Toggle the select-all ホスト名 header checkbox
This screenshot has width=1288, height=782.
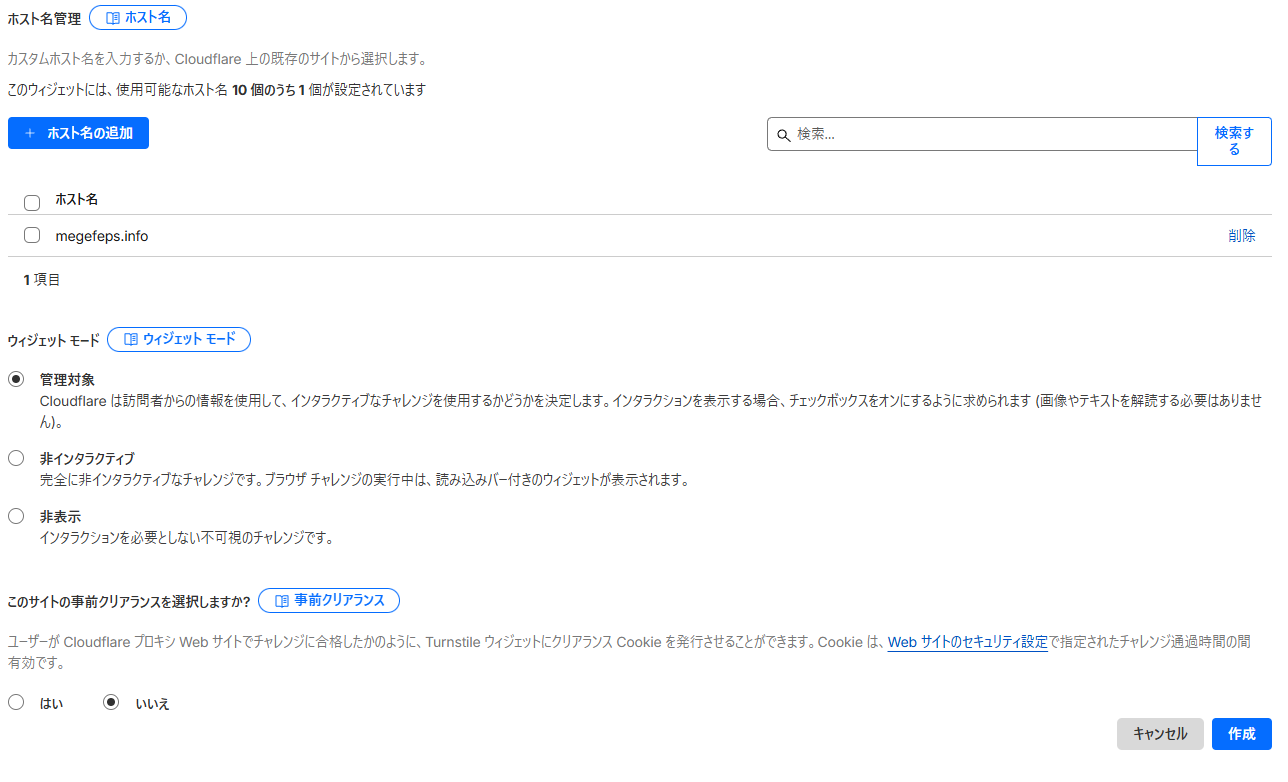coord(32,203)
